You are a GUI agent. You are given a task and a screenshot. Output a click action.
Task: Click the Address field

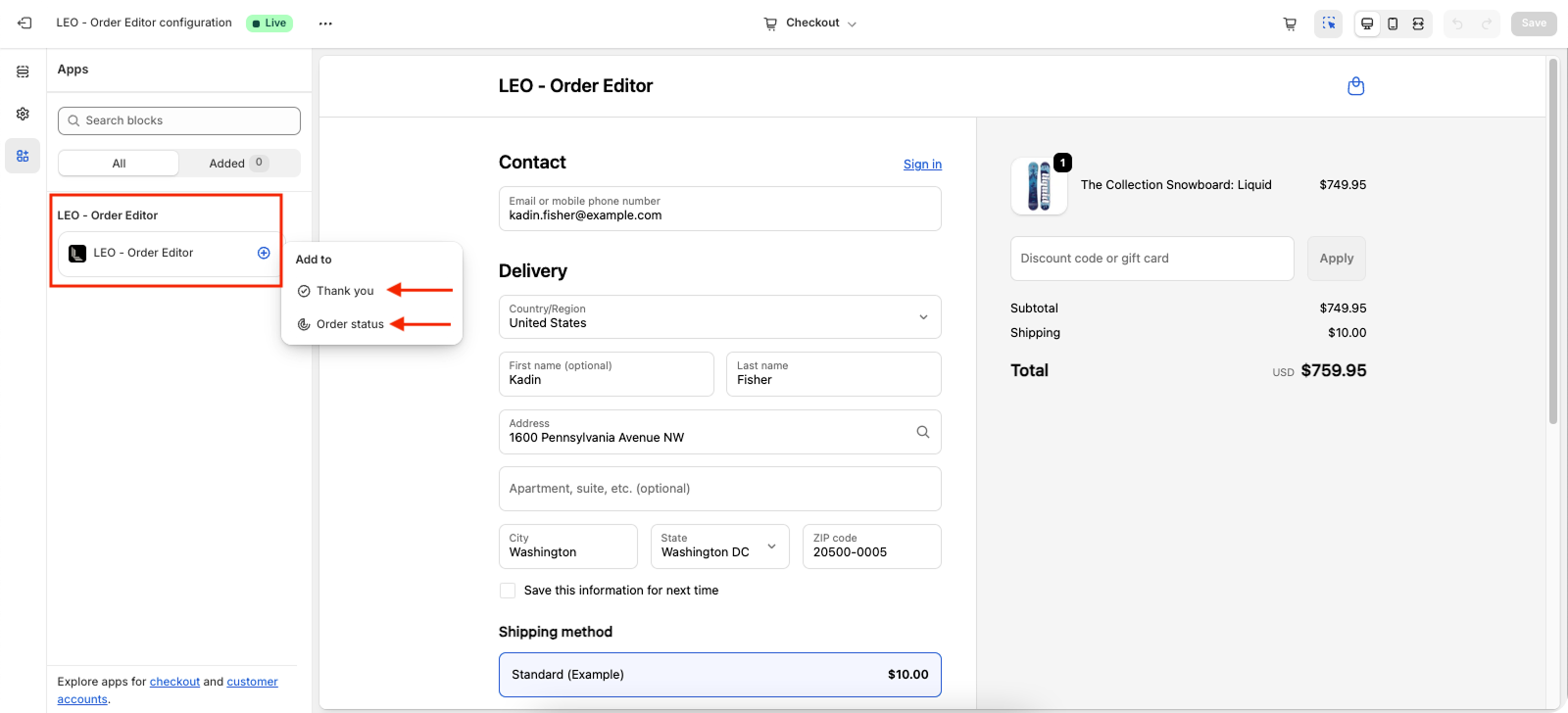[x=720, y=432]
